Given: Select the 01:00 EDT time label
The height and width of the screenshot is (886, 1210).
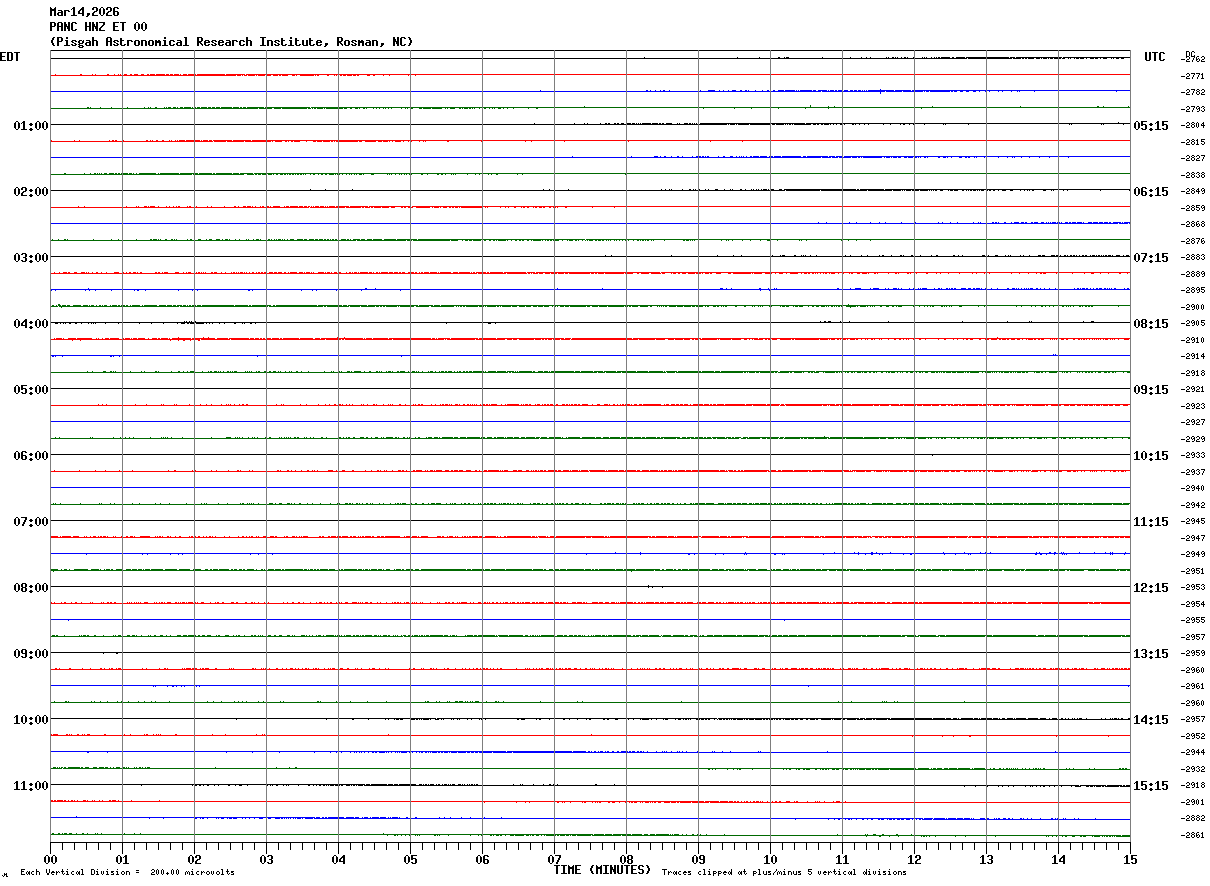Looking at the screenshot, I should [x=31, y=126].
